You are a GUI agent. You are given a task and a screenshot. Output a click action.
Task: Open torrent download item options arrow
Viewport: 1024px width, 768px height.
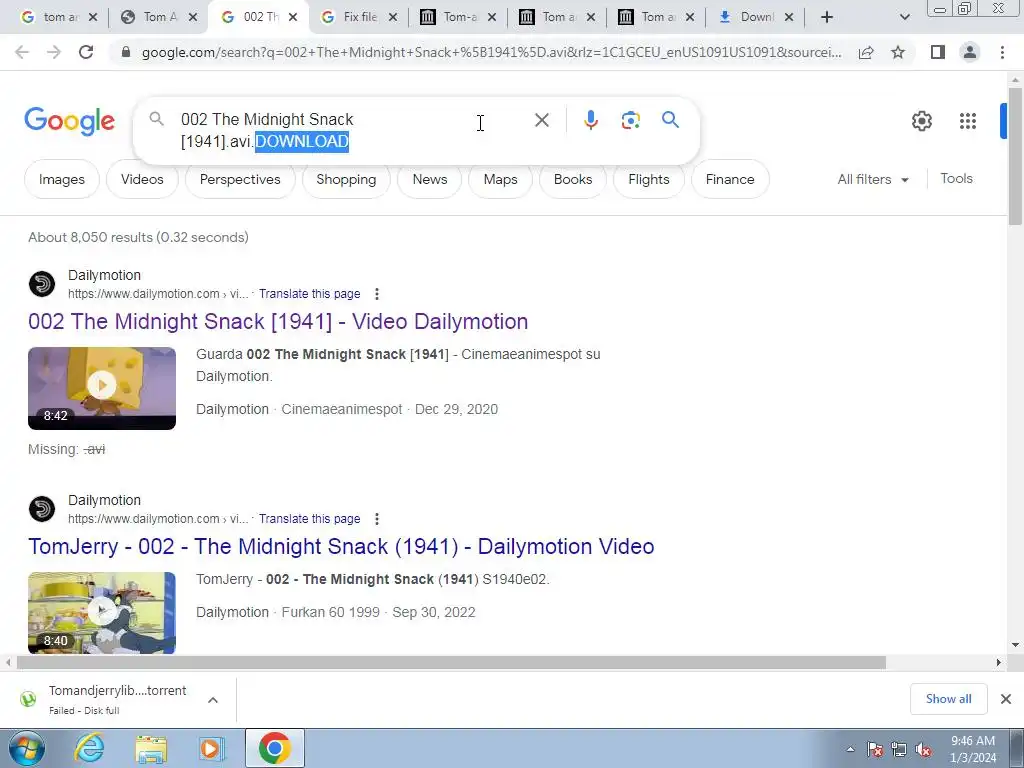pyautogui.click(x=213, y=700)
